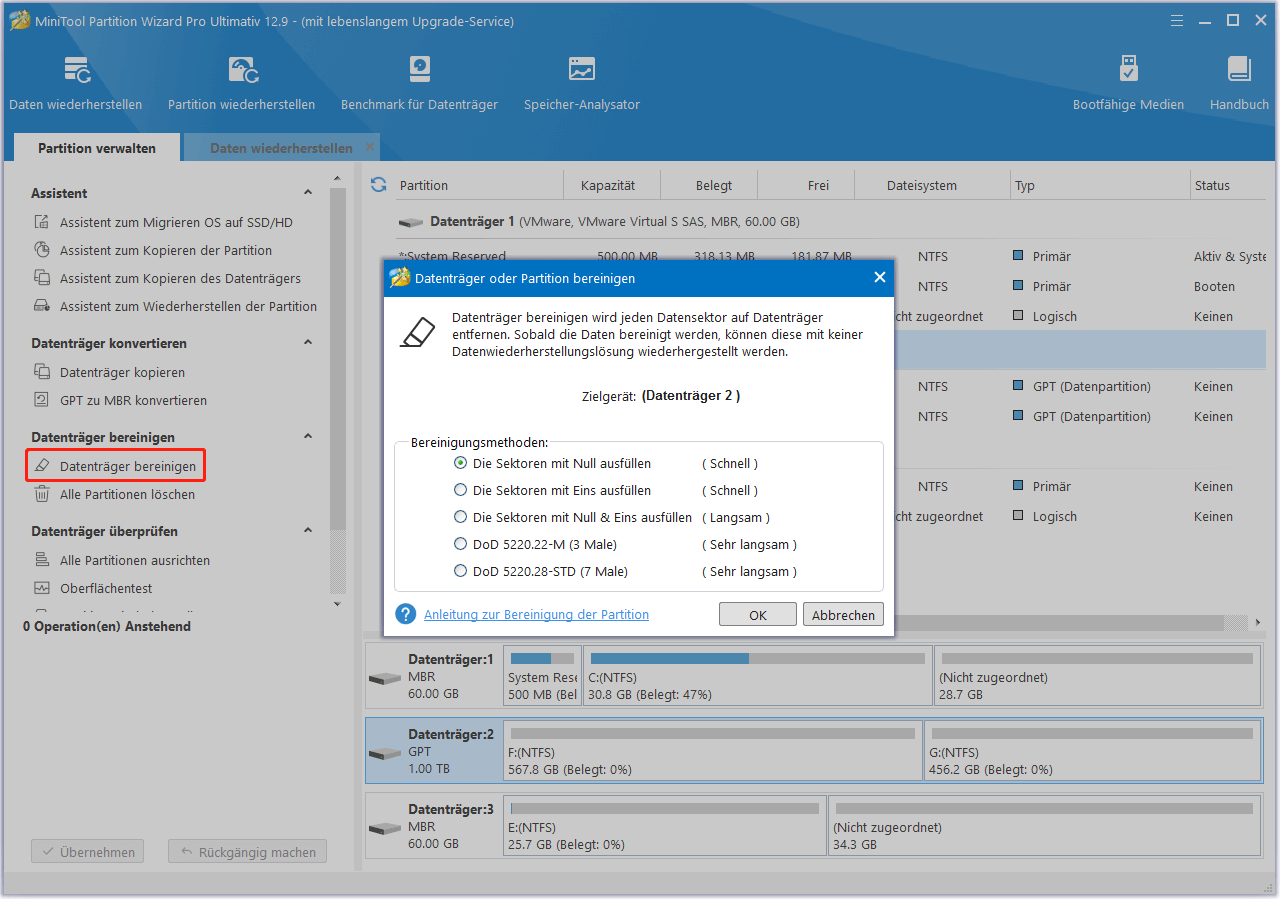Sort by Dateisystem column header
This screenshot has width=1281, height=900.
pos(922,185)
